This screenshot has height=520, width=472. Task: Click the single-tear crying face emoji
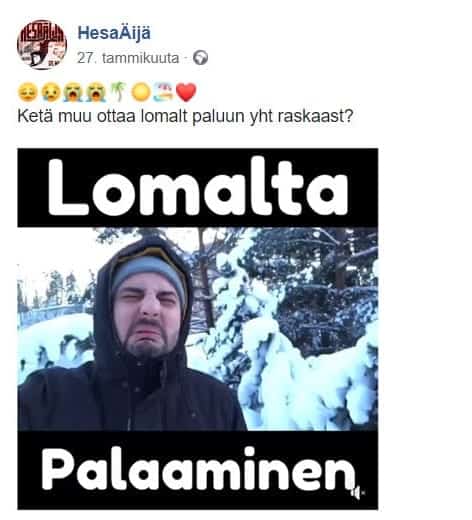pos(51,93)
